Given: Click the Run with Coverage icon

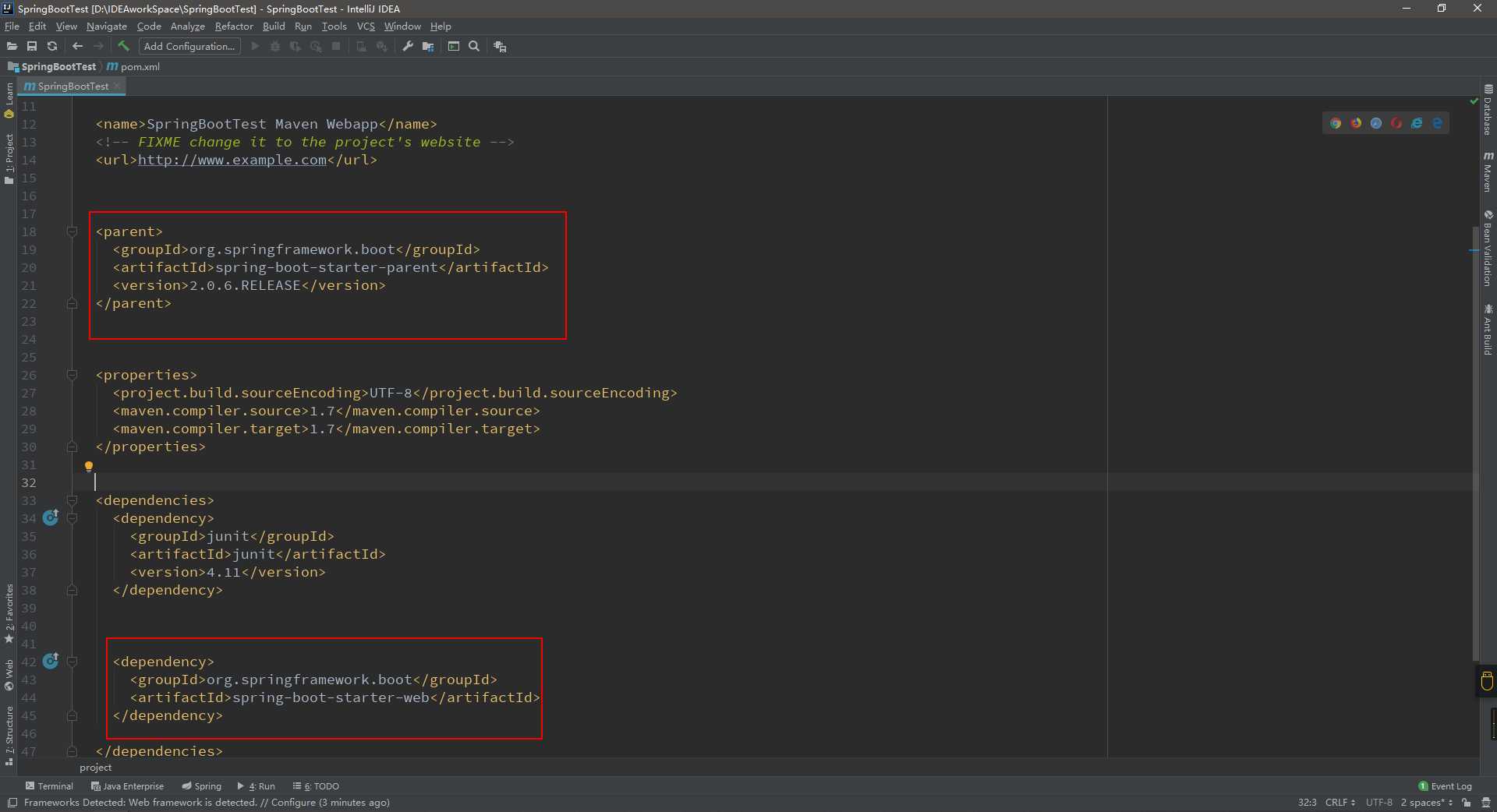Looking at the screenshot, I should tap(296, 47).
